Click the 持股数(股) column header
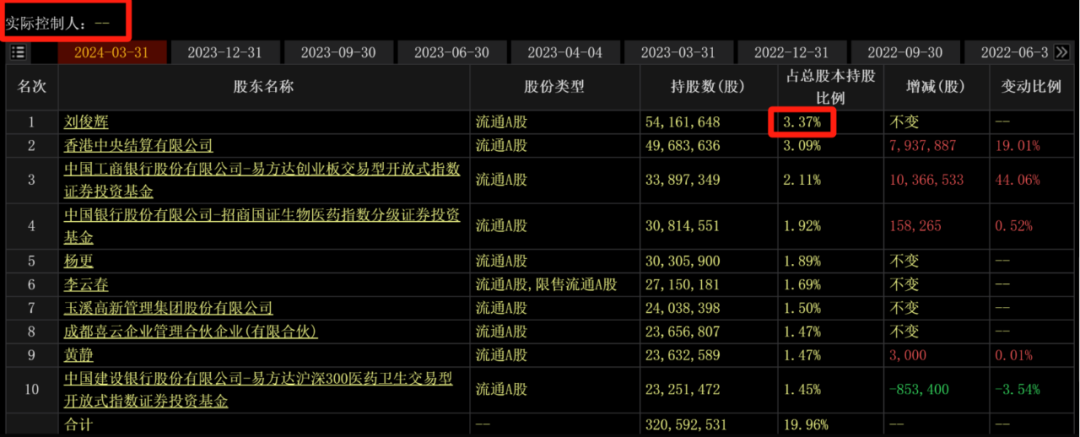 point(709,87)
